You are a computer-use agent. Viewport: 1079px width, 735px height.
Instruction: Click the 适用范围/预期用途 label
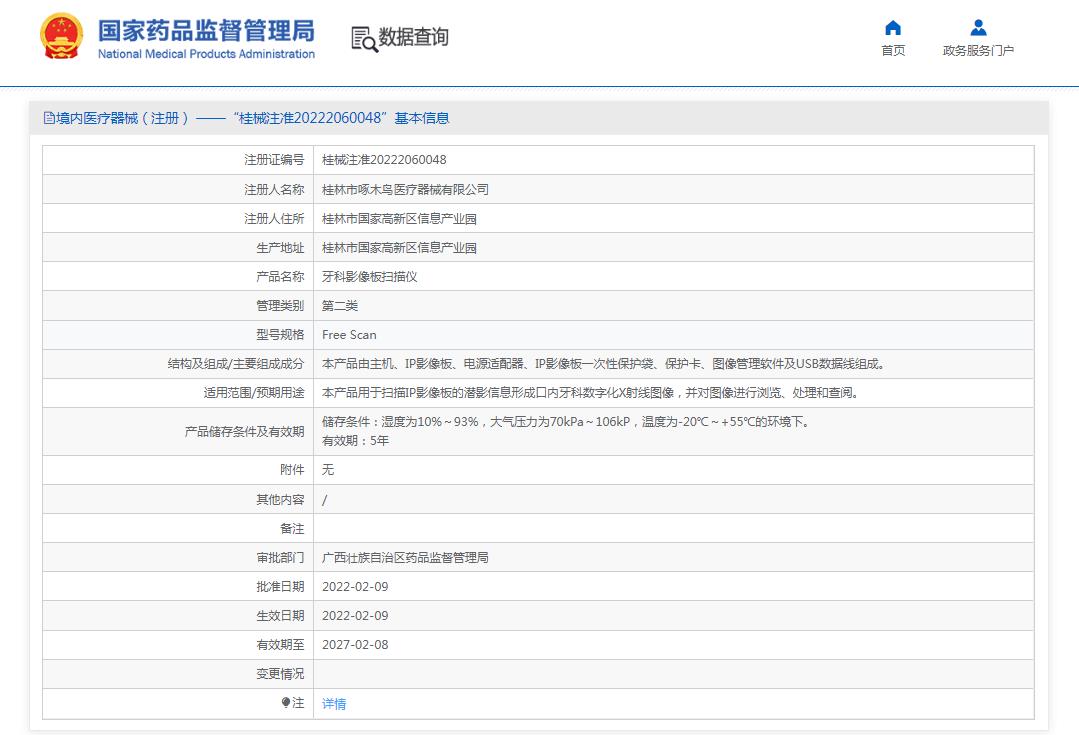click(x=254, y=393)
